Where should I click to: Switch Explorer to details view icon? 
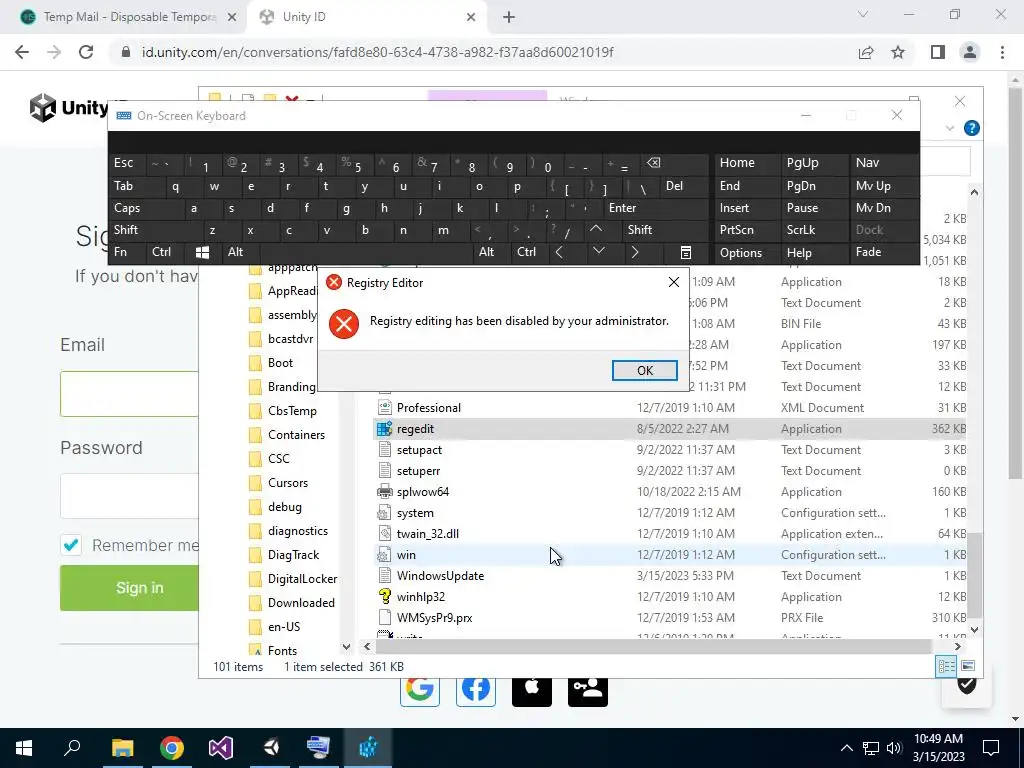(946, 666)
